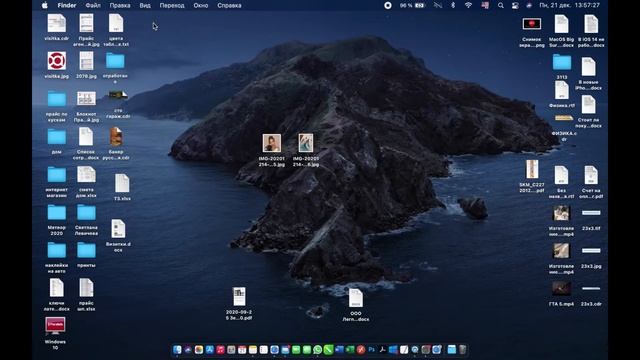Open Mail in the Dock
This screenshot has width=640, height=360.
[285, 350]
